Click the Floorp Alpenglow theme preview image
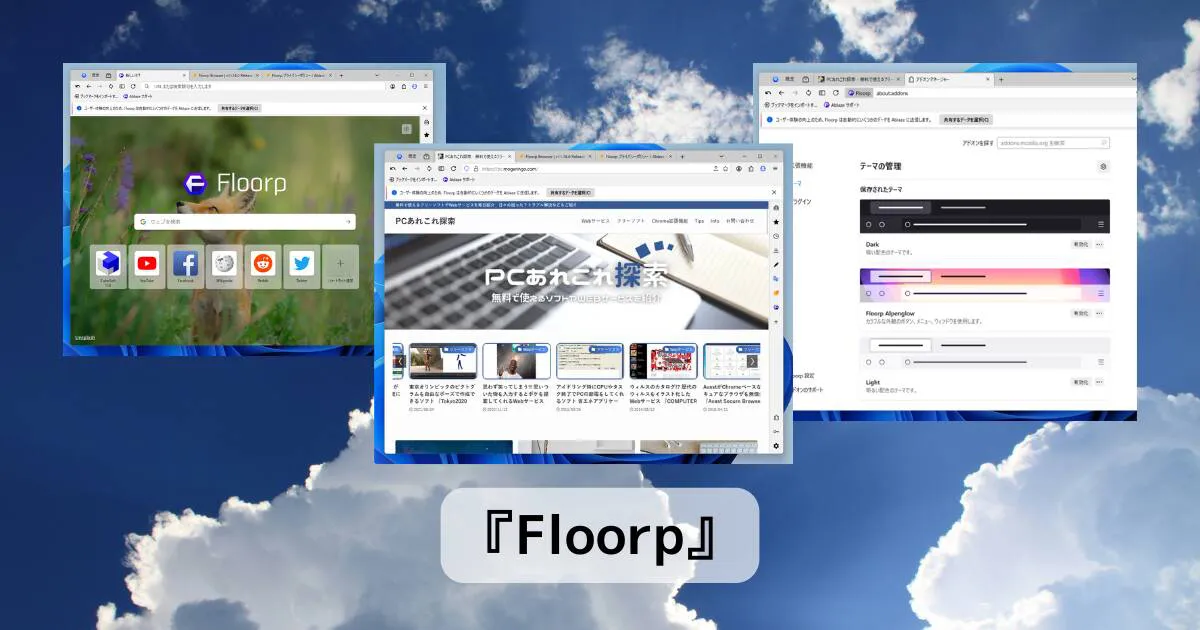Screen dimensions: 1200x630 click(x=985, y=285)
